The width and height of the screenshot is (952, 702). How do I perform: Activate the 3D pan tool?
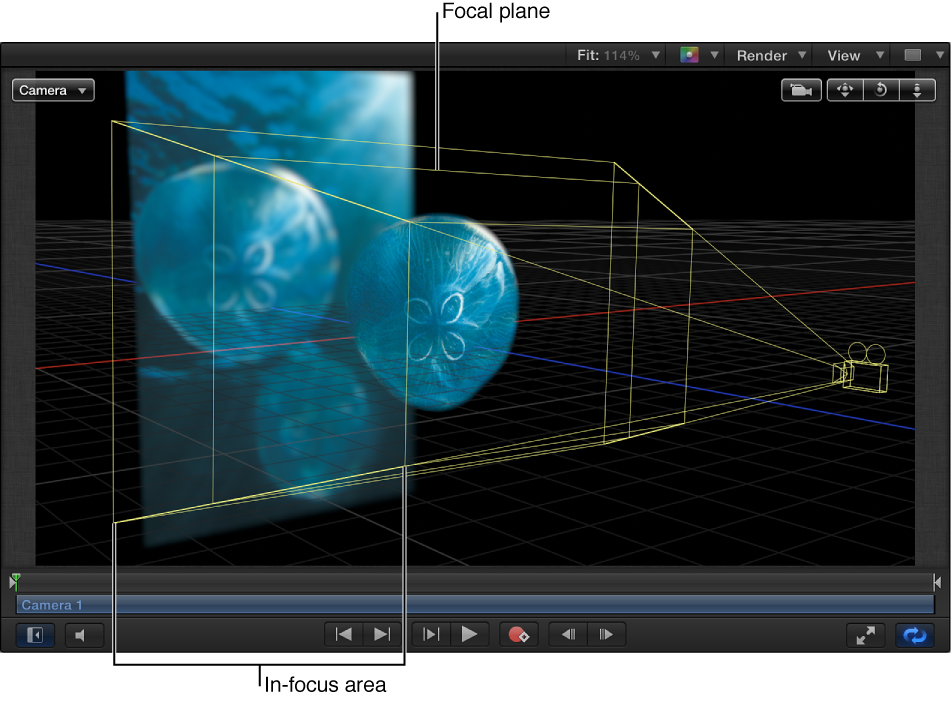[844, 90]
